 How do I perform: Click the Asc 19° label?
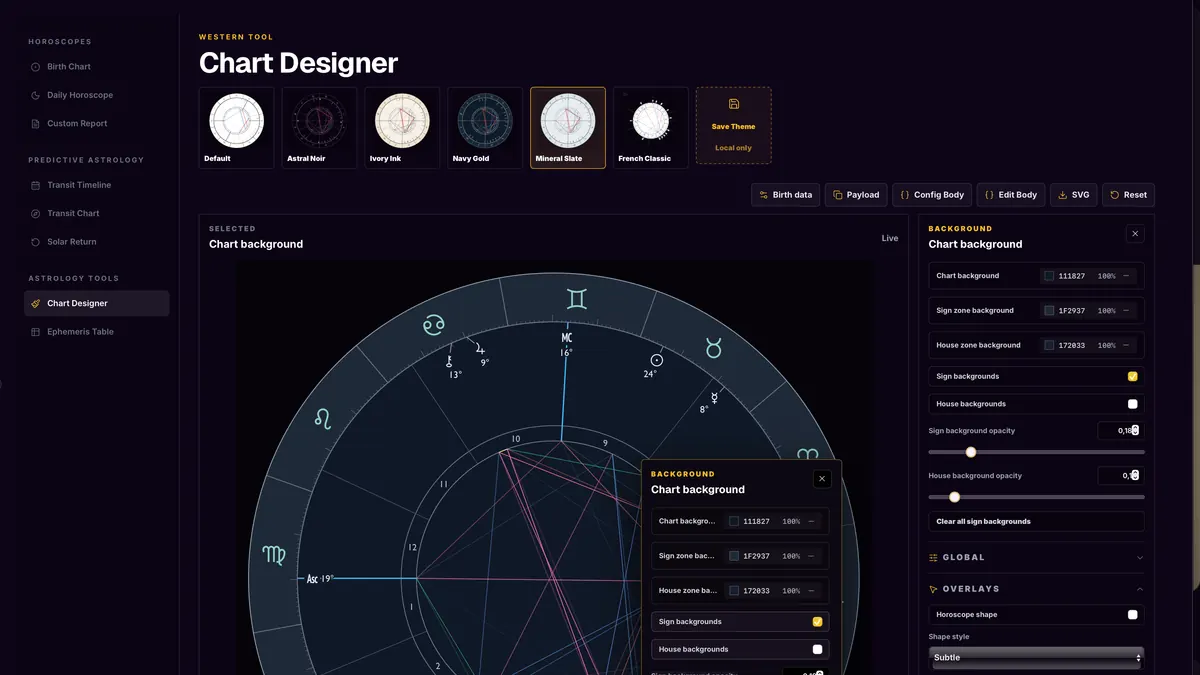pyautogui.click(x=320, y=579)
